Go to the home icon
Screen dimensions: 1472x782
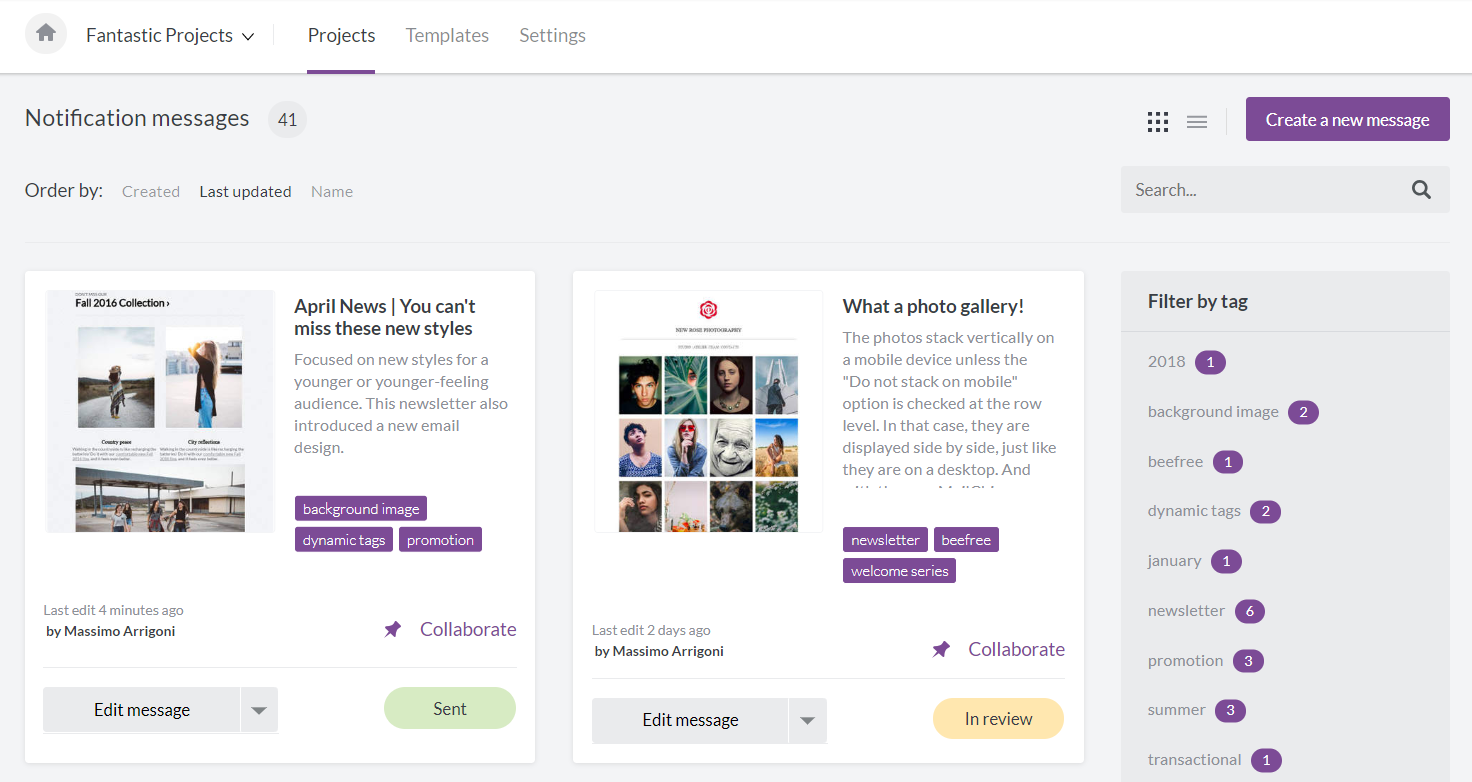46,34
